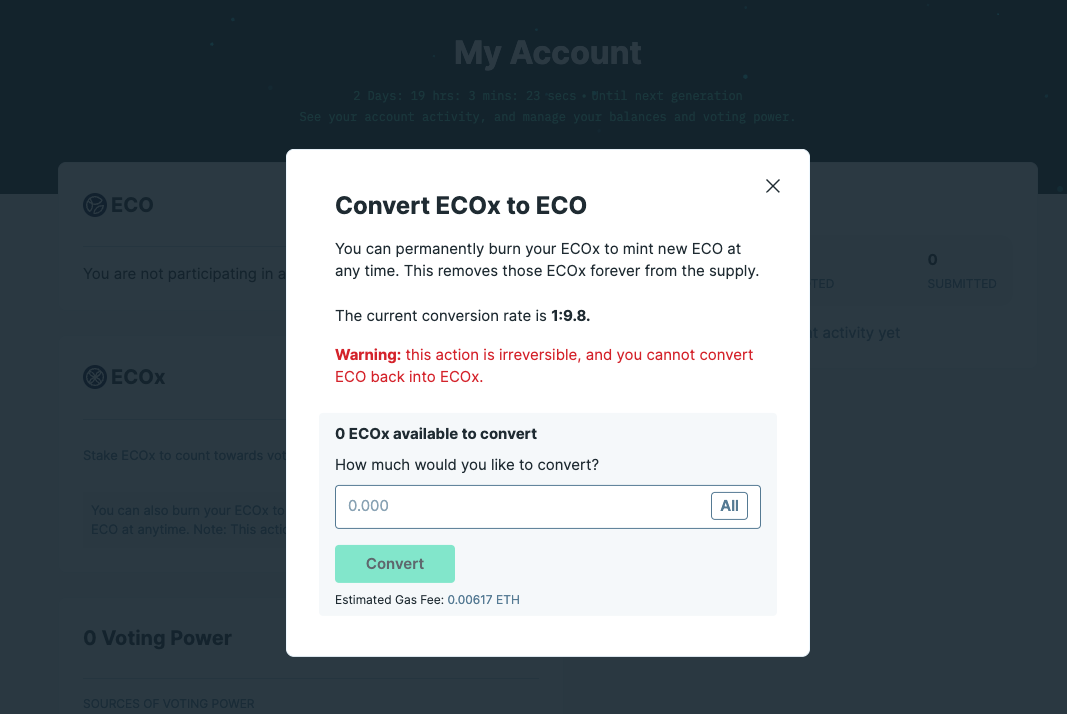Click the ECOx token logo icon
The height and width of the screenshot is (714, 1067).
[x=95, y=377]
